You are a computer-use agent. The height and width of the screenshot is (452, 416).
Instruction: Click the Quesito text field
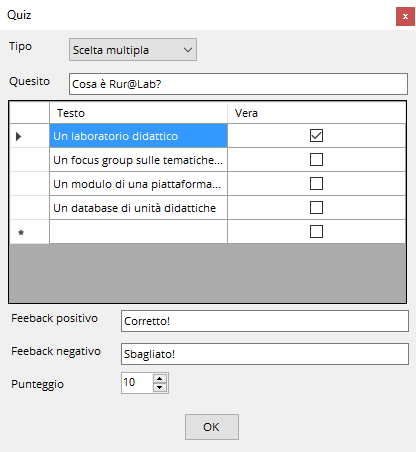(238, 84)
